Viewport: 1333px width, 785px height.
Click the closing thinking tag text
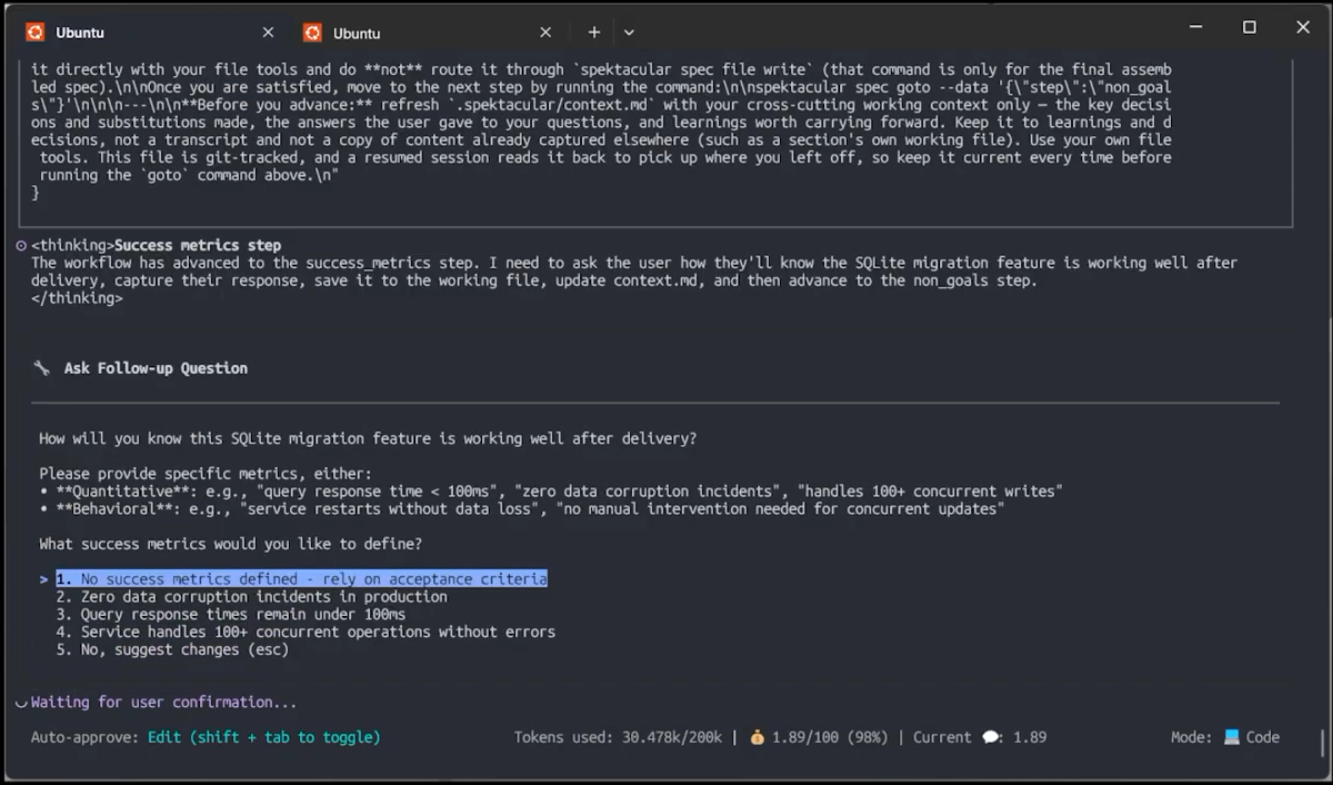tap(77, 298)
